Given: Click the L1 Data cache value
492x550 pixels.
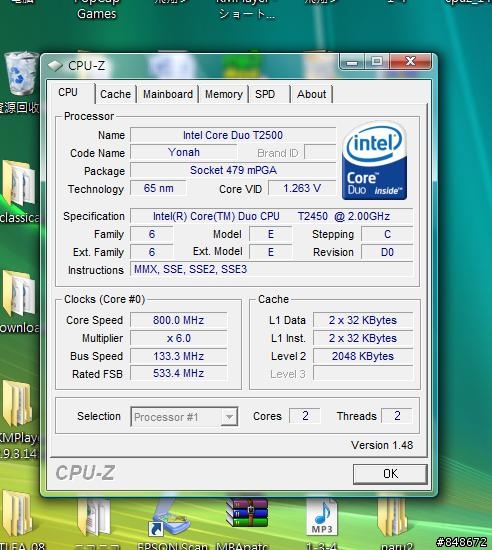Looking at the screenshot, I should coord(363,320).
